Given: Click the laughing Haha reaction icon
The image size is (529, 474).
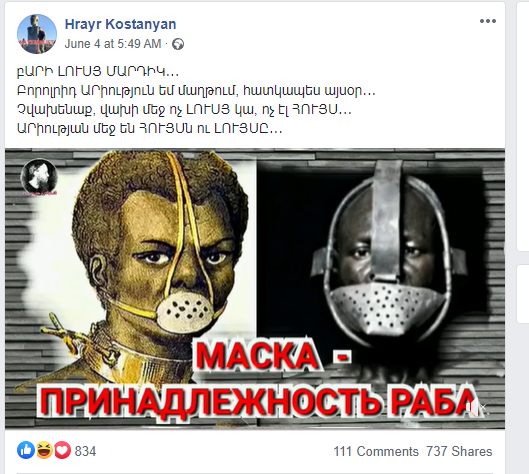Looking at the screenshot, I should [x=44, y=450].
